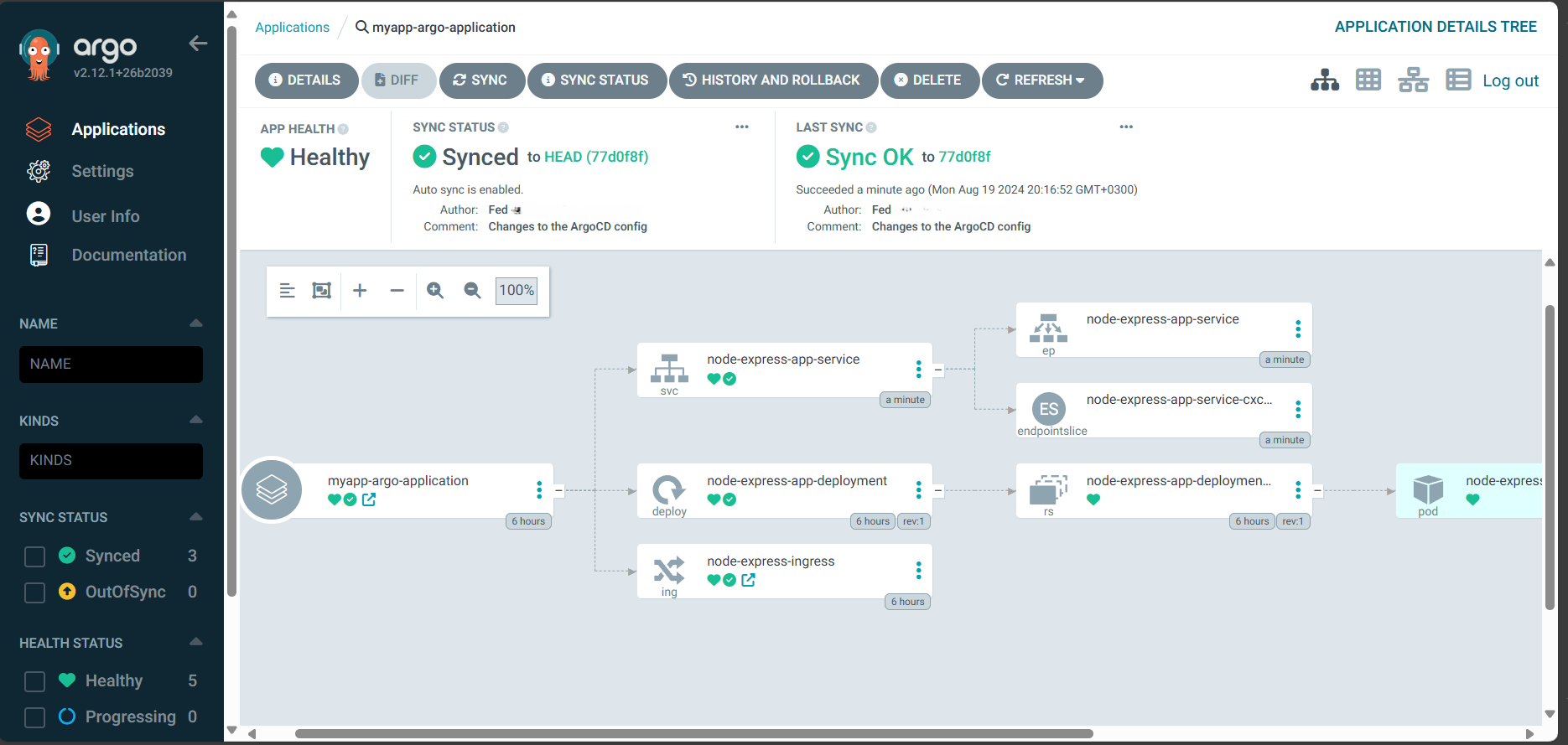Viewport: 1568px width, 745px height.
Task: Select the ES endpointslice icon
Action: [x=1049, y=409]
